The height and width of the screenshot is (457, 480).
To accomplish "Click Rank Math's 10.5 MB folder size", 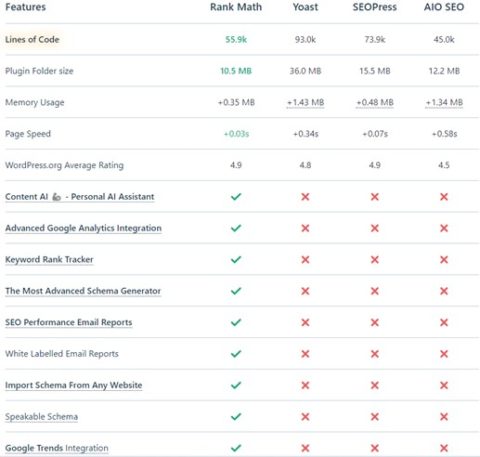I will click(236, 71).
